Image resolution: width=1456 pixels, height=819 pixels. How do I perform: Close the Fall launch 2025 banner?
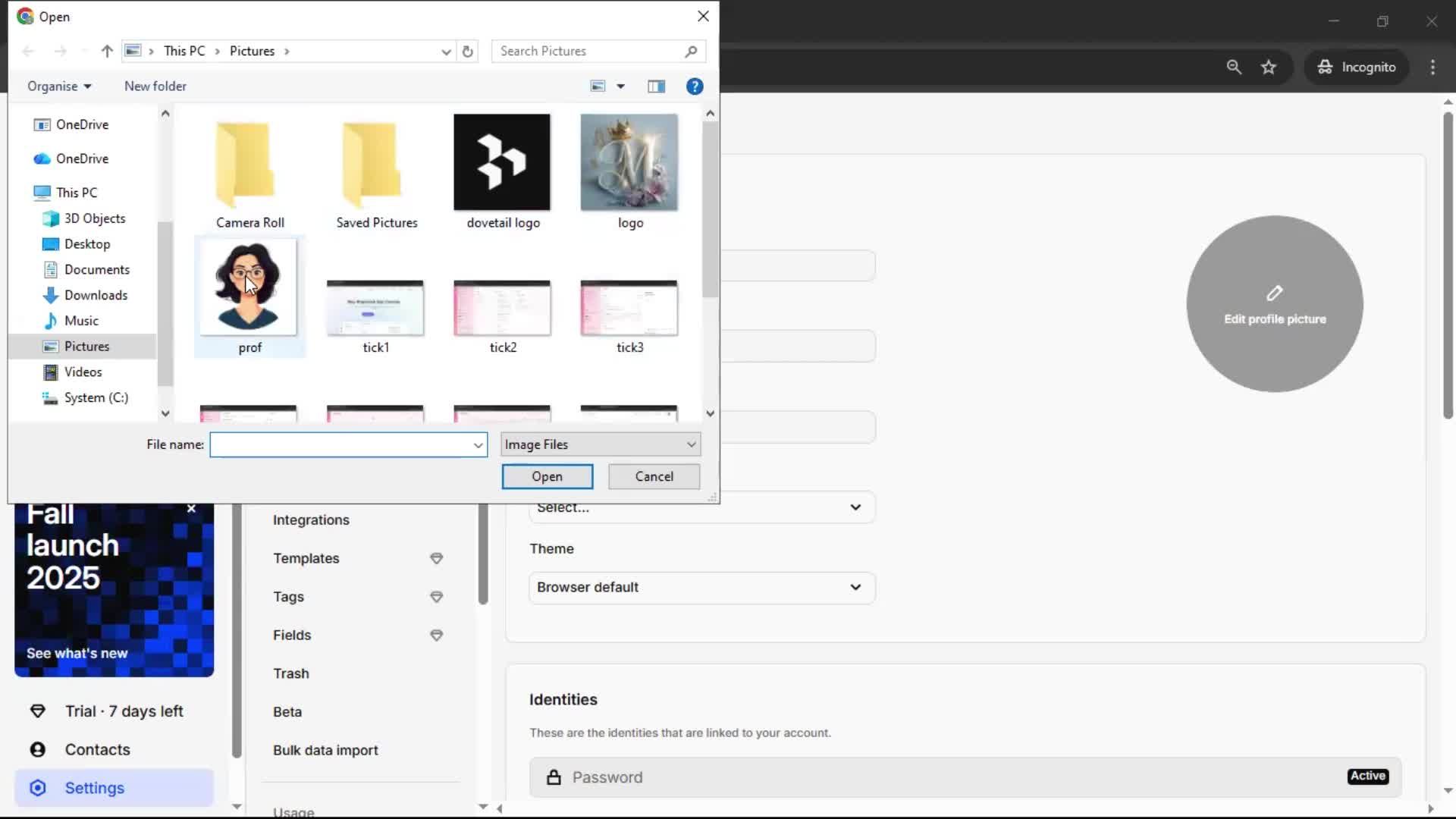(191, 509)
